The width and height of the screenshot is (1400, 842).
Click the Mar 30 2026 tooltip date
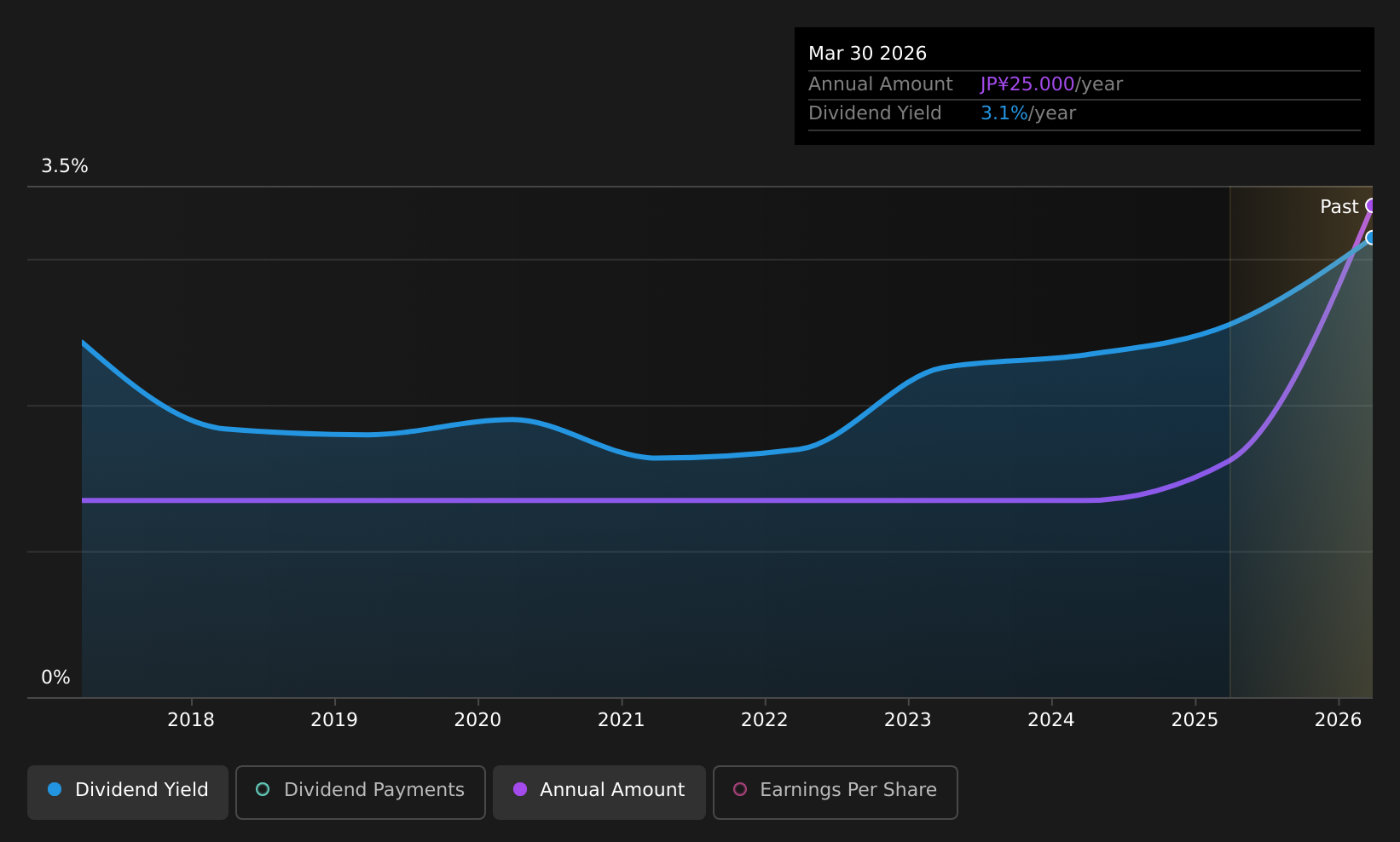click(x=867, y=54)
